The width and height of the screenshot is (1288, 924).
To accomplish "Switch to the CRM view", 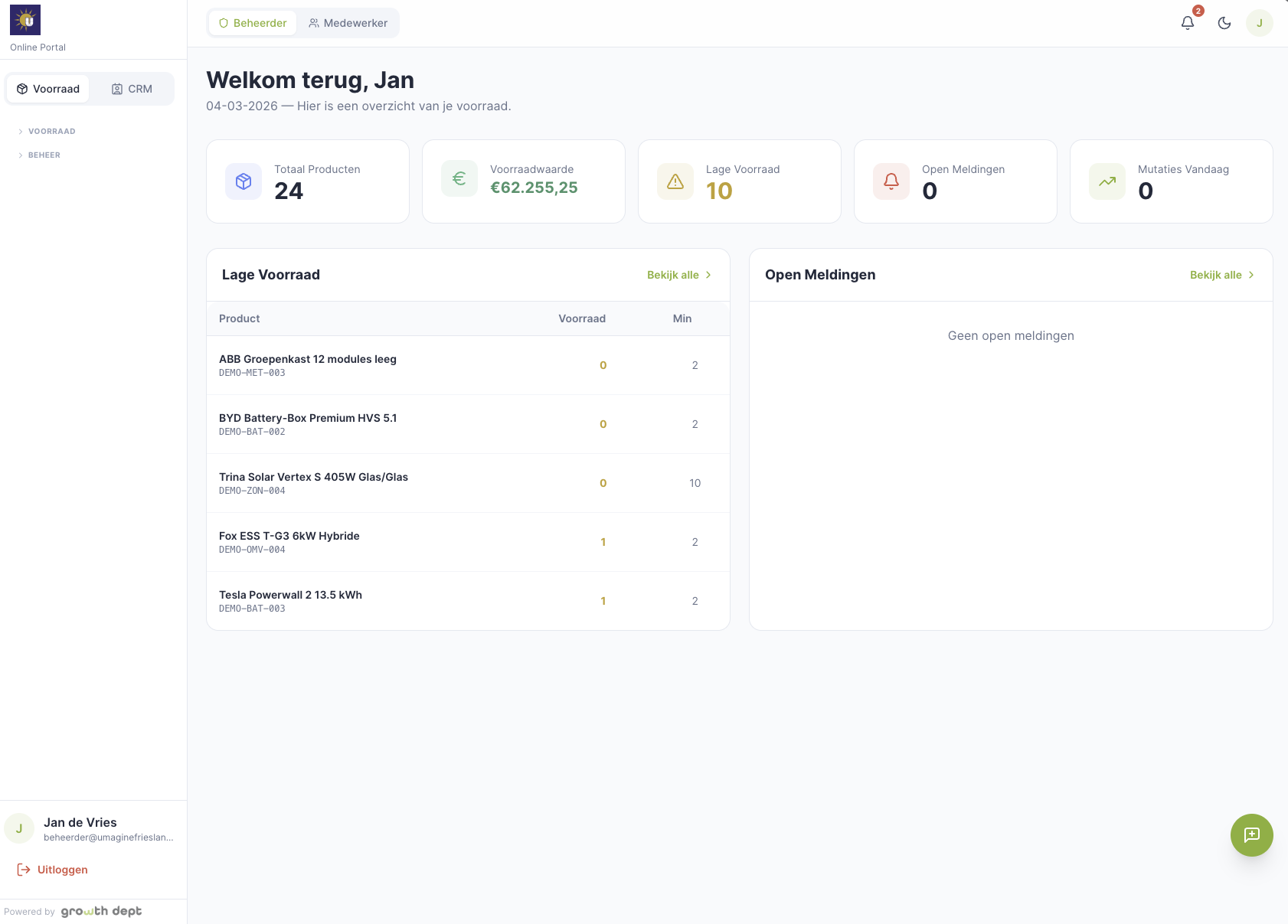I will pos(132,89).
